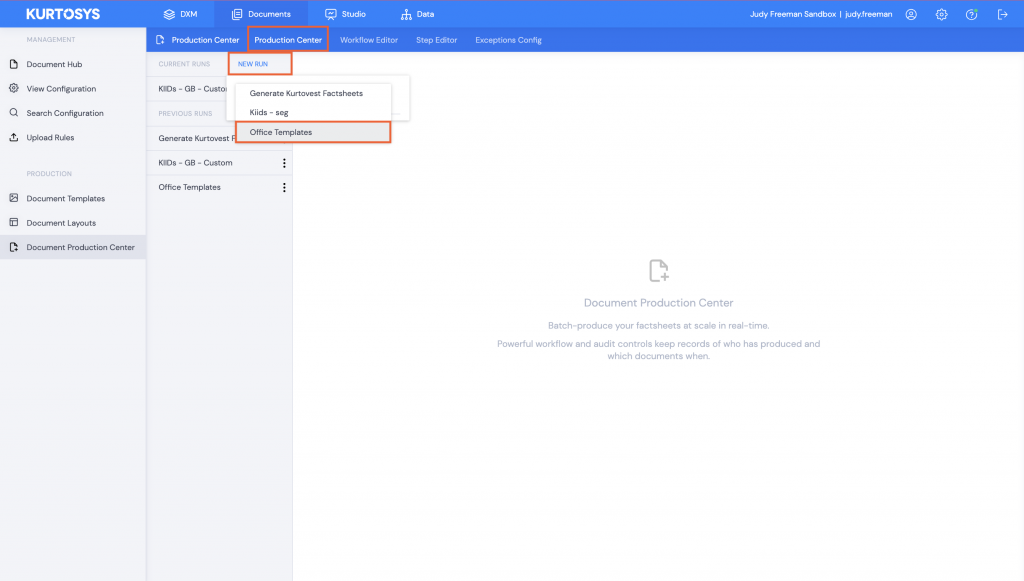Click the Search Configuration magnifier icon

click(14, 112)
